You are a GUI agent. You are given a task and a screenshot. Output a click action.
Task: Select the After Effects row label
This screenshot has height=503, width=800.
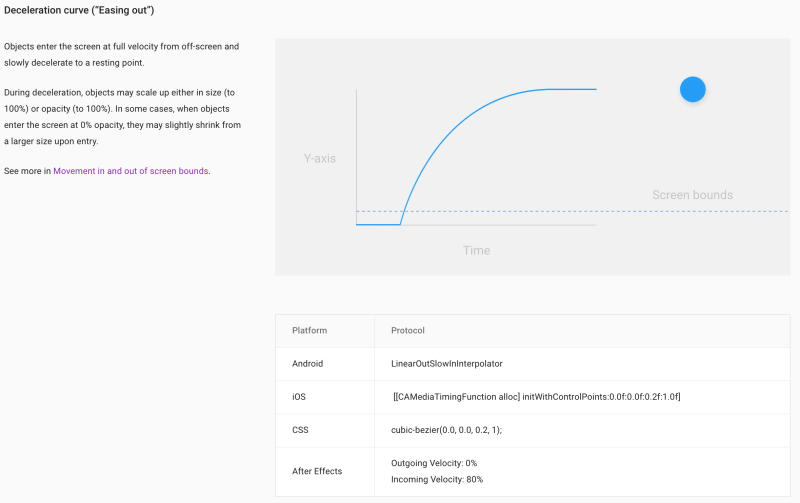(318, 471)
